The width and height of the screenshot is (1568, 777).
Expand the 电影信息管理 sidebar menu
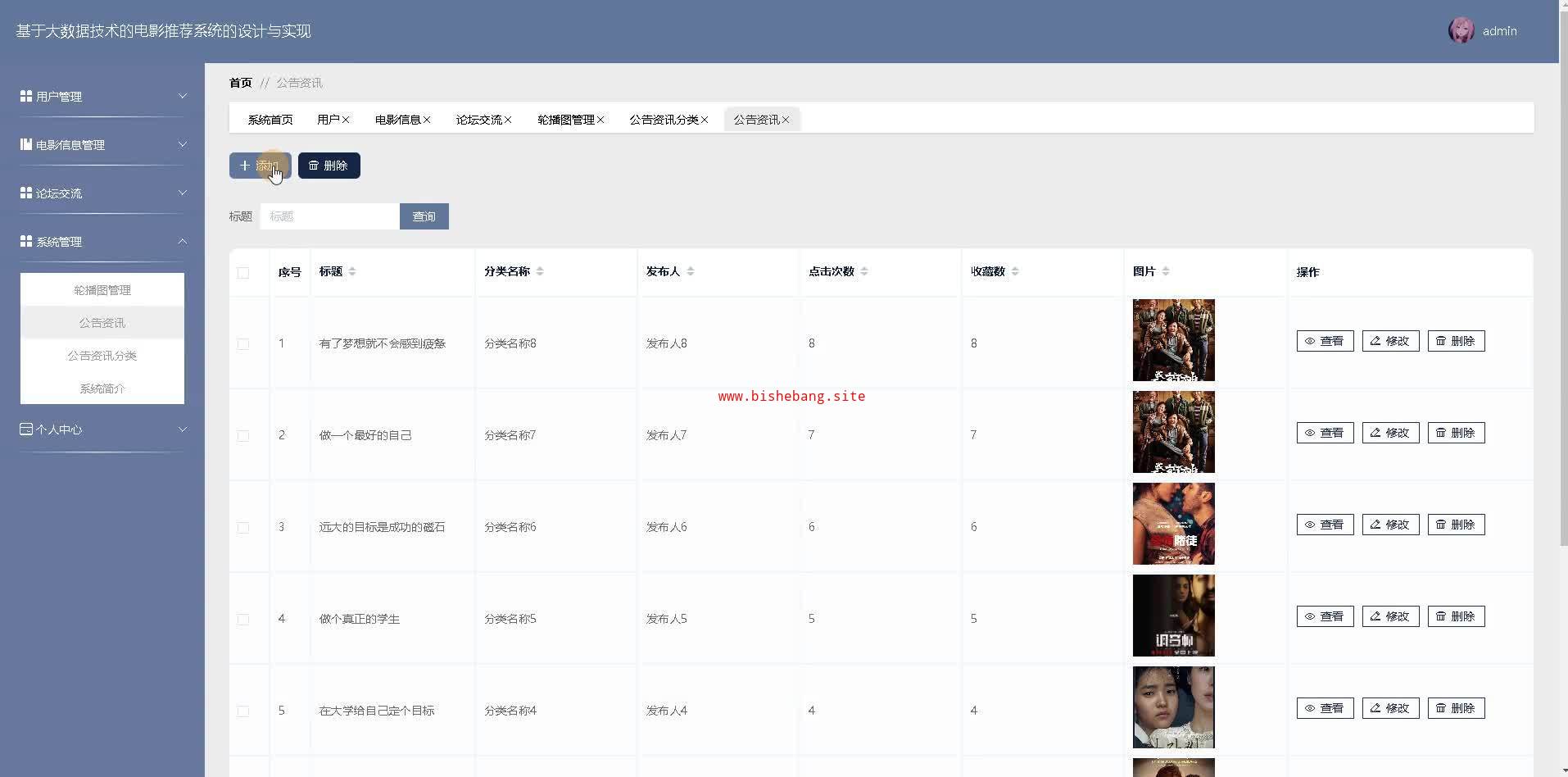[x=182, y=144]
